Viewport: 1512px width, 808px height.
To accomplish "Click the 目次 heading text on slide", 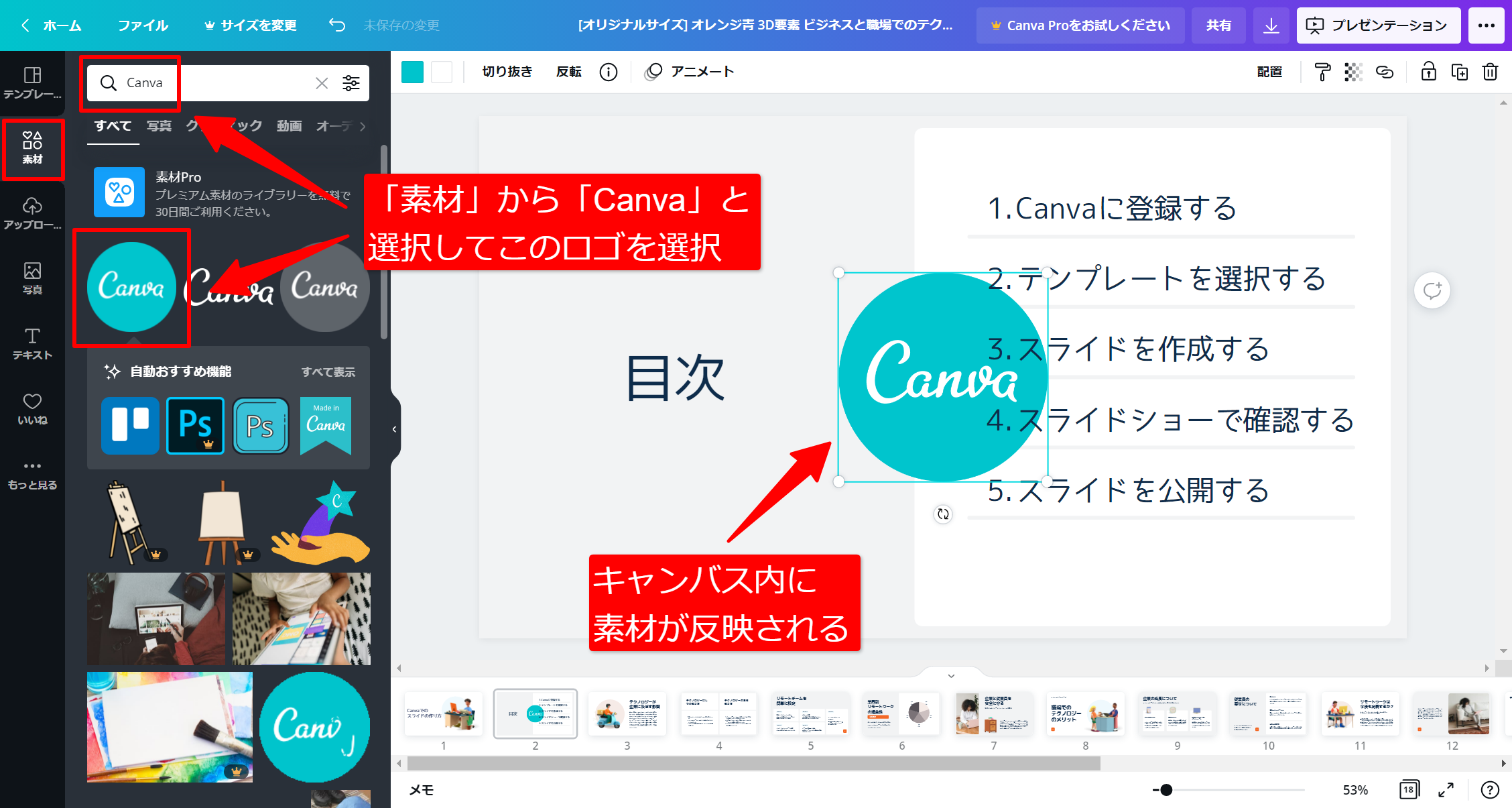I will coord(676,378).
